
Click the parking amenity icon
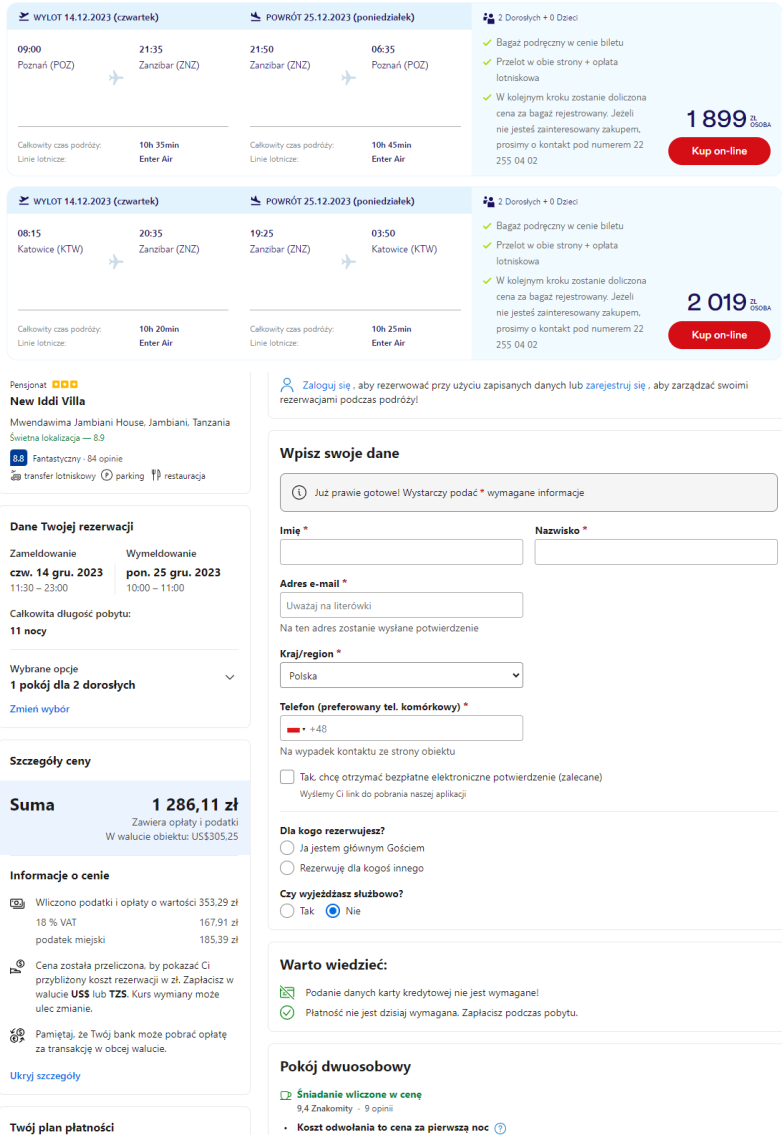106,476
